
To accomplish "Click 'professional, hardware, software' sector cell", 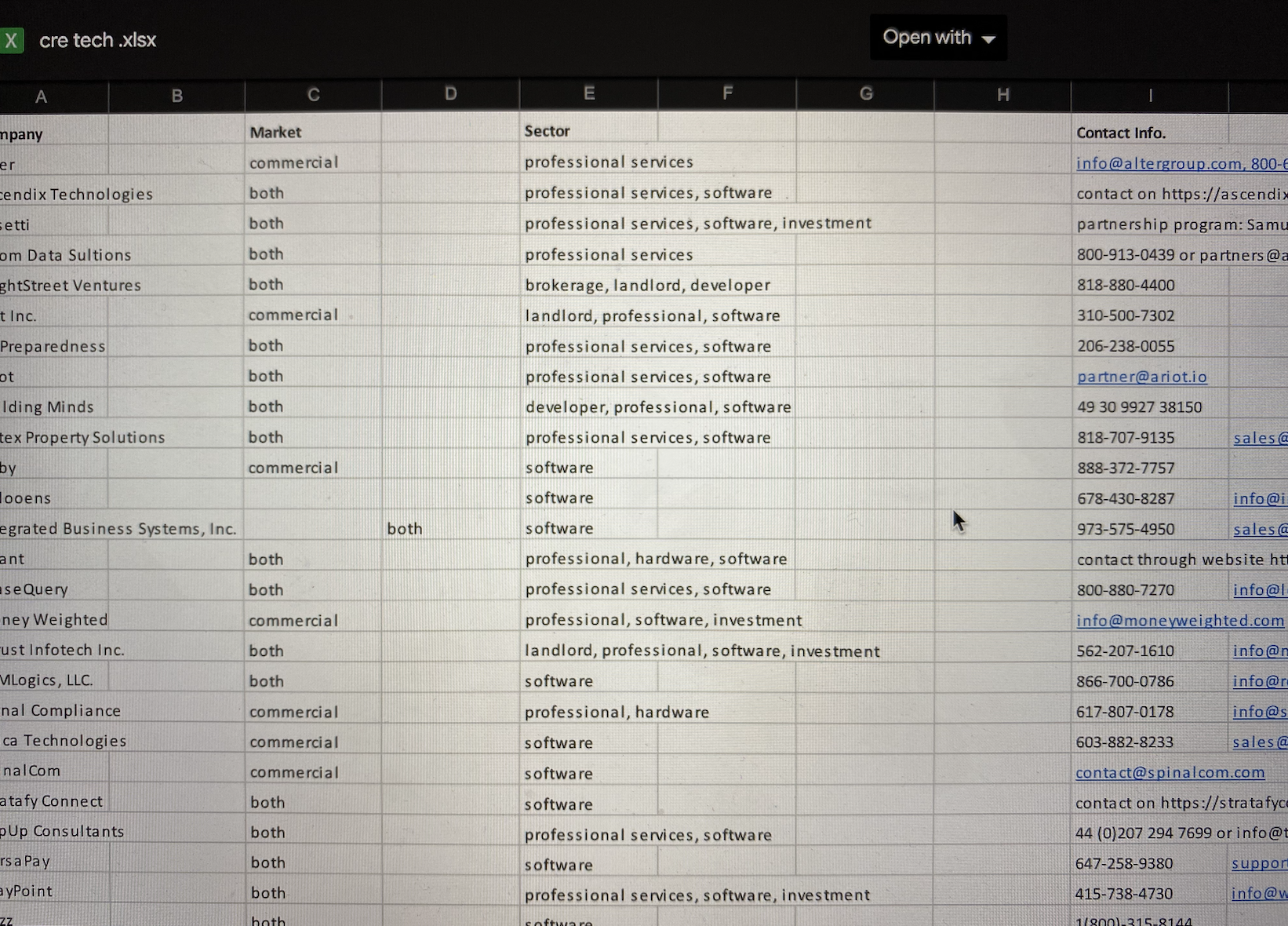I will (x=656, y=559).
